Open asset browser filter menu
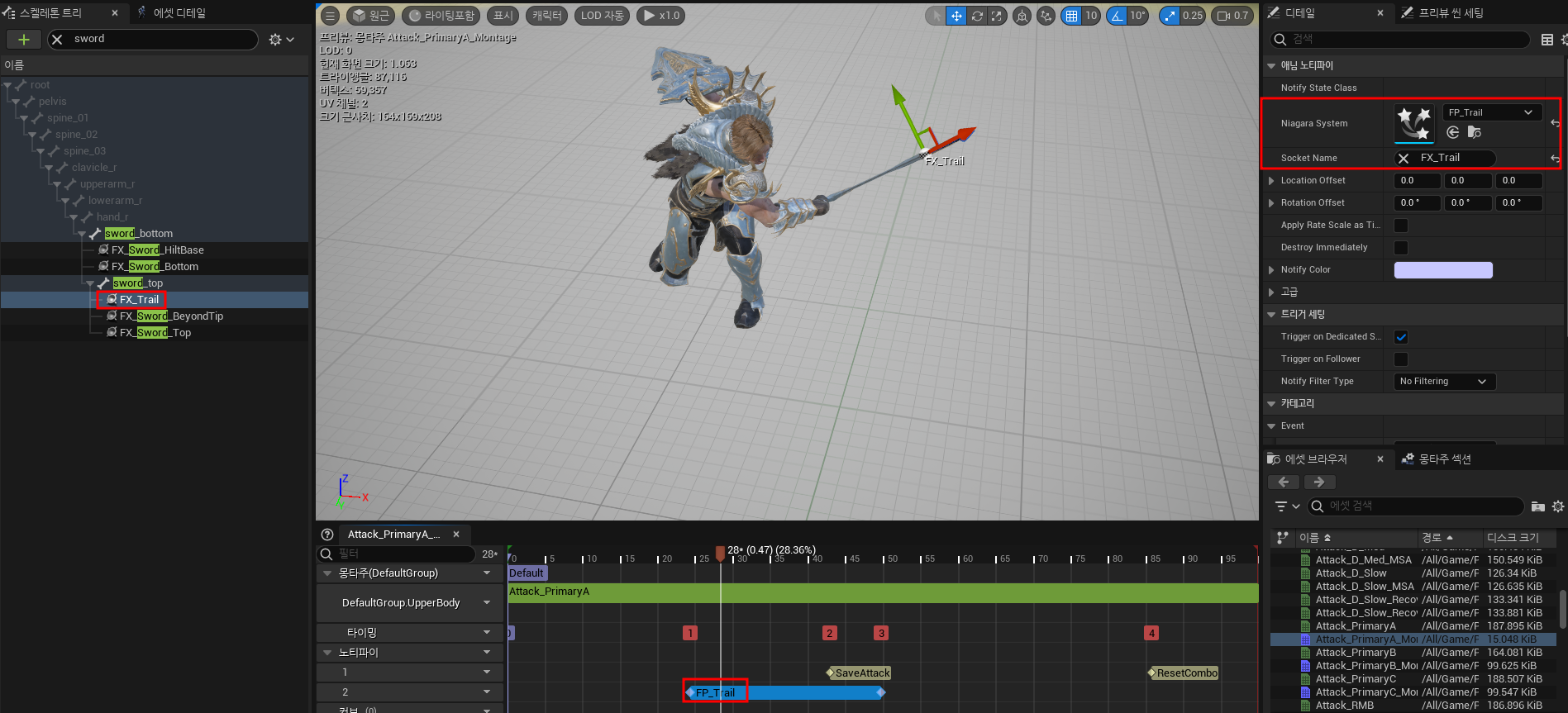The width and height of the screenshot is (1568, 713). pos(1287,506)
